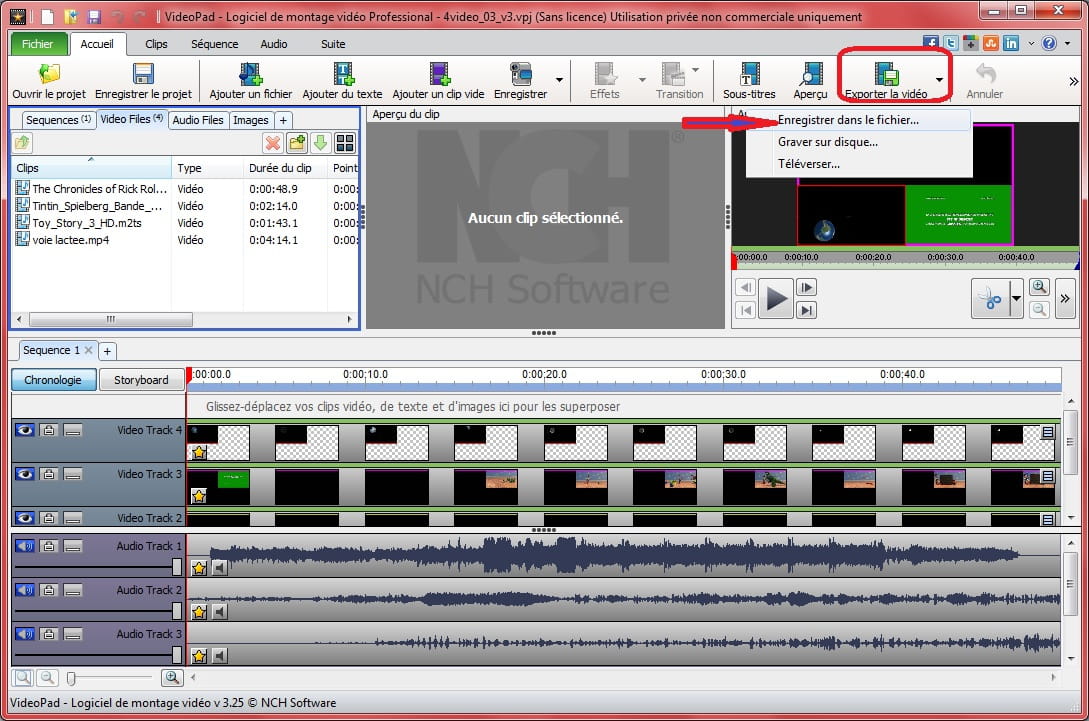1089x721 pixels.
Task: Choose Graver sur disque... from the export menu
Action: 858,142
